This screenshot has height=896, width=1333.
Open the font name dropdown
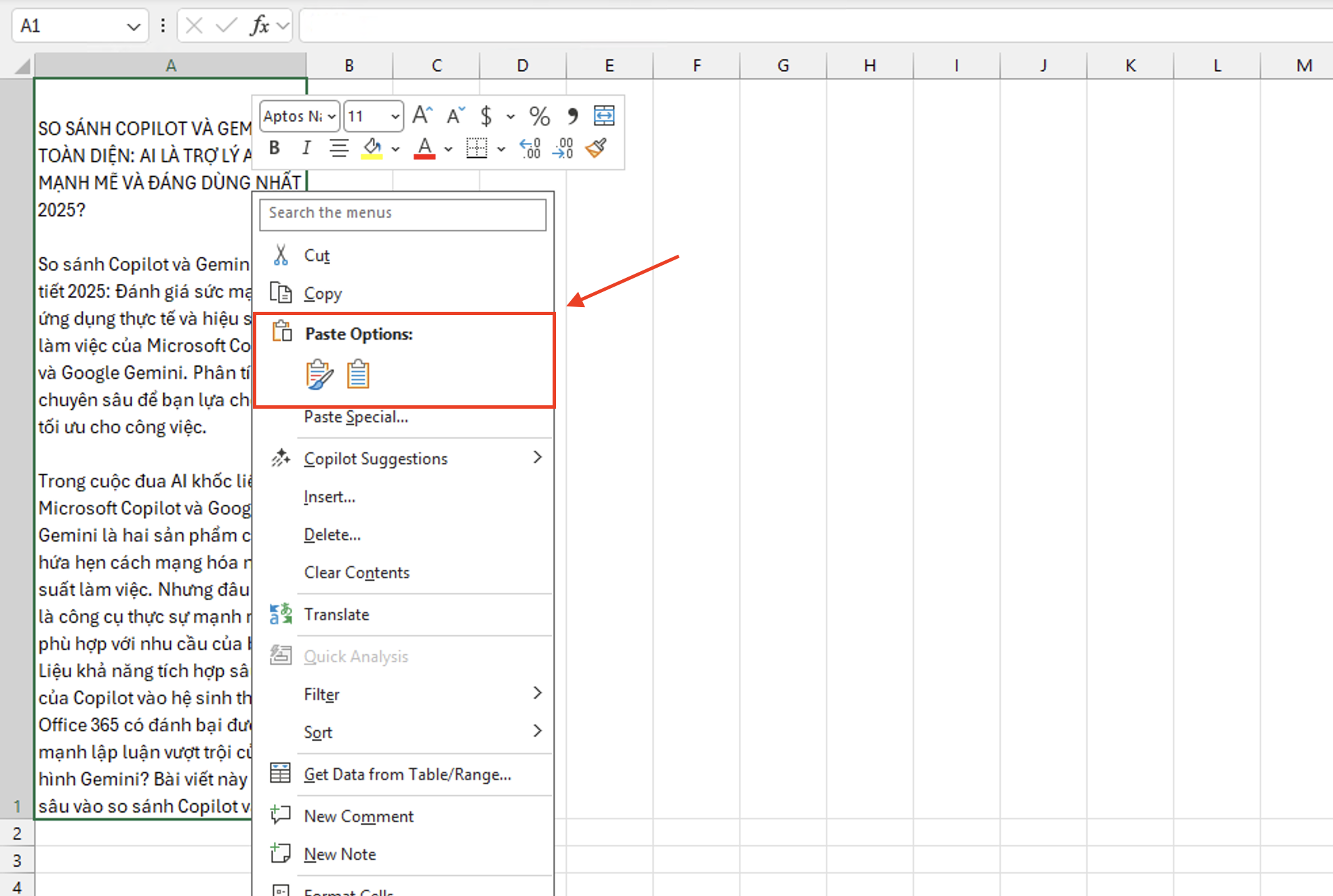tap(332, 117)
